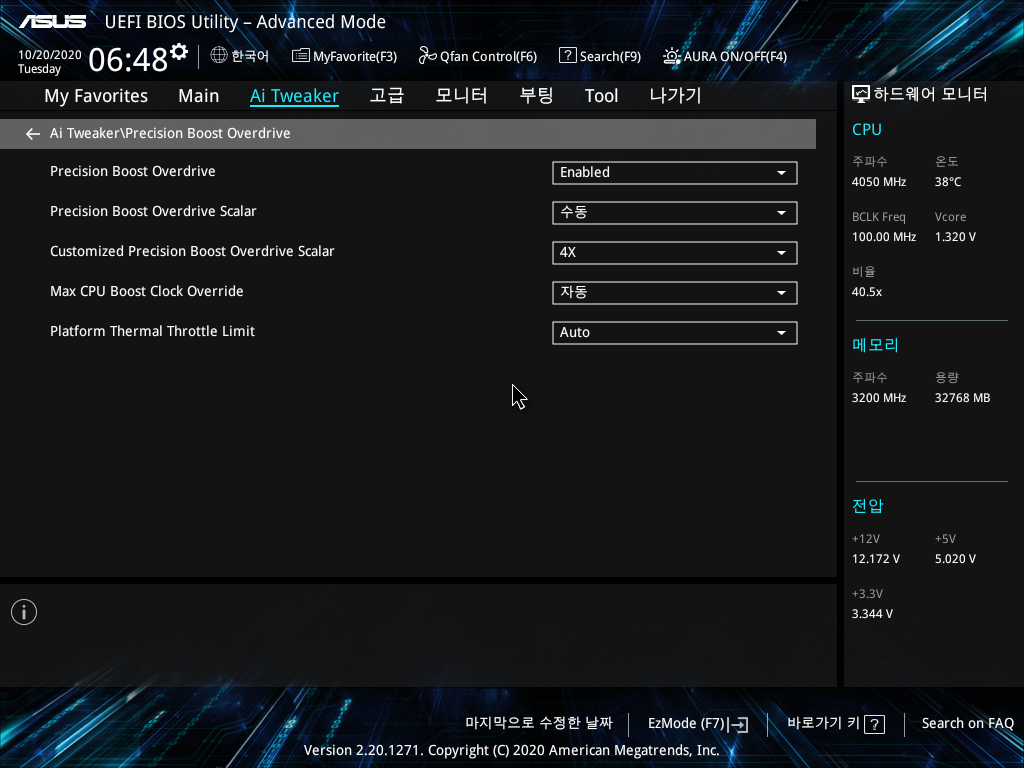Viewport: 1024px width, 768px height.
Task: Open Qfan Control(F6)
Action: (x=477, y=56)
